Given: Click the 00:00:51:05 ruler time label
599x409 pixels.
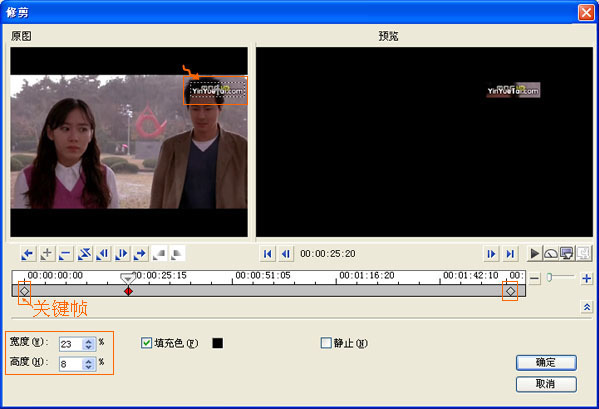Looking at the screenshot, I should (x=263, y=275).
